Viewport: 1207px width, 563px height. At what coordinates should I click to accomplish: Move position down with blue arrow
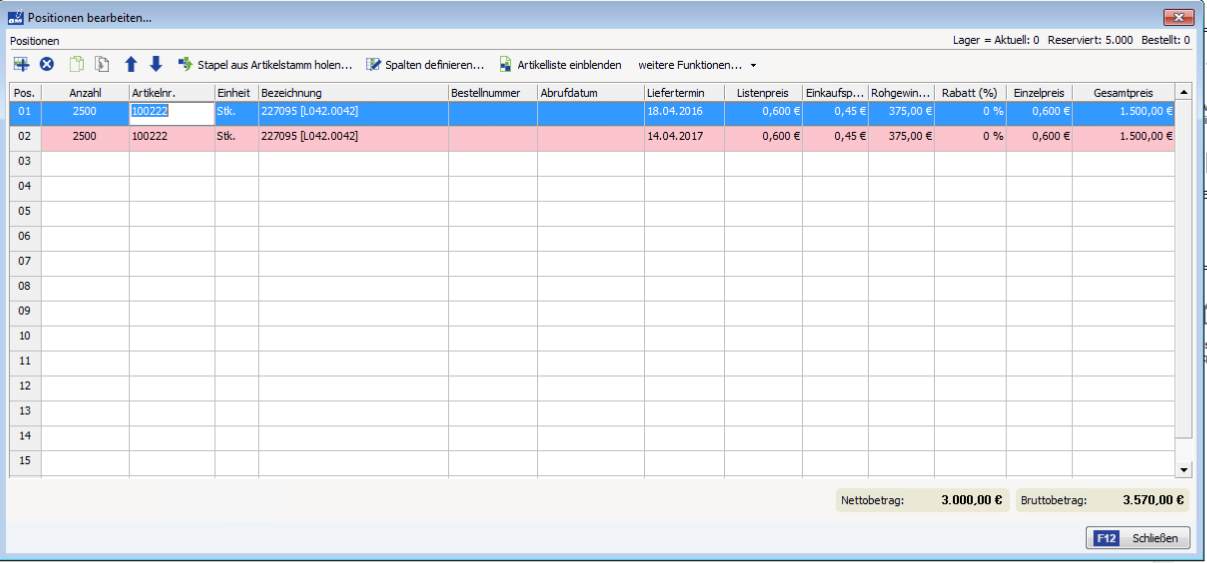tap(156, 64)
